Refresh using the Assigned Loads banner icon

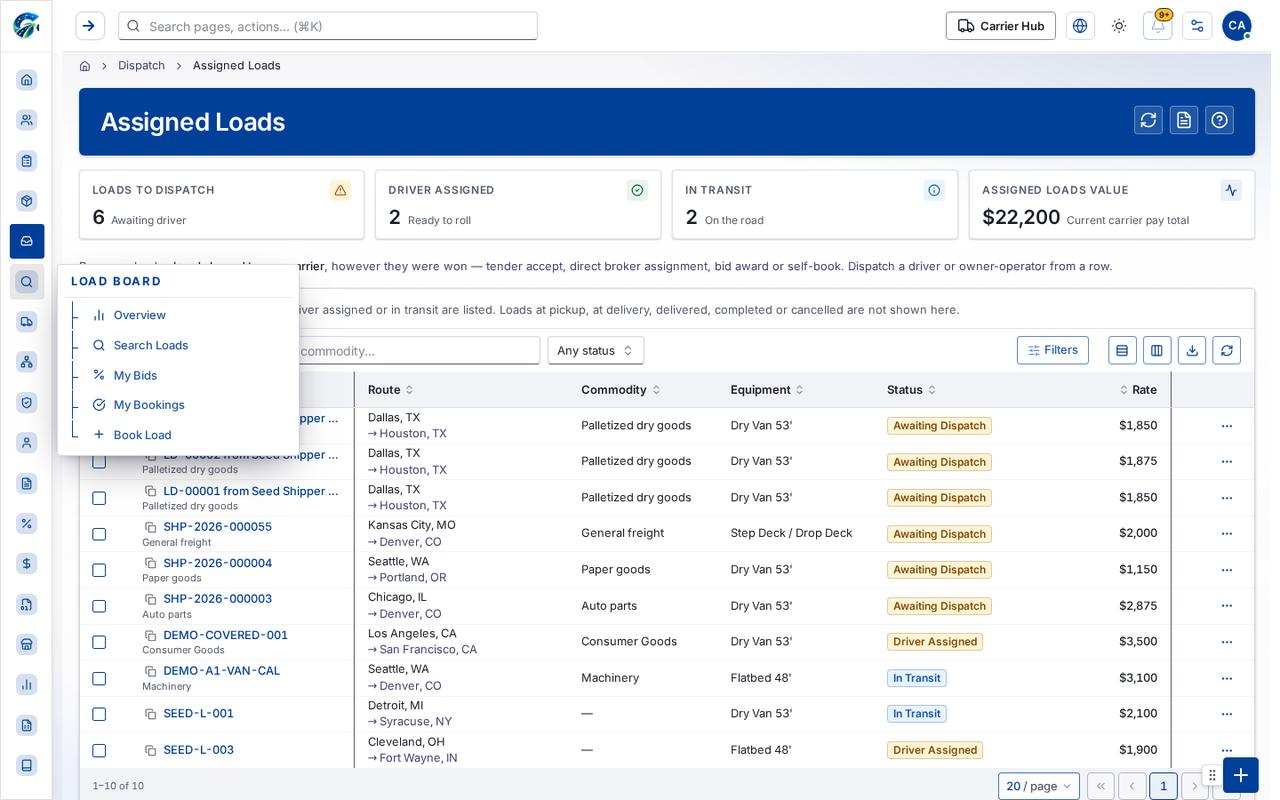[1148, 120]
